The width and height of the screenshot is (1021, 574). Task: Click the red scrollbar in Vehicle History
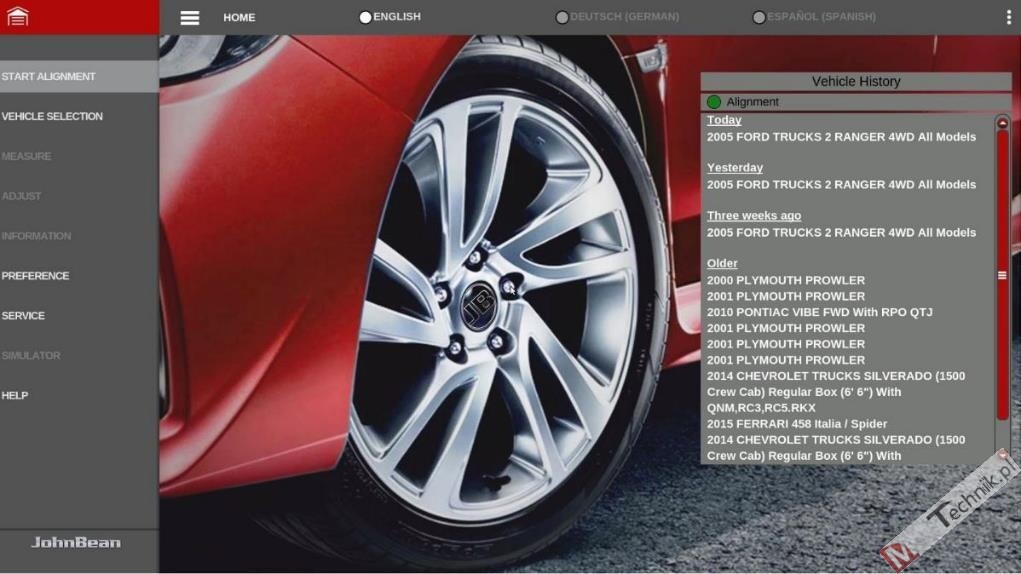click(1002, 275)
